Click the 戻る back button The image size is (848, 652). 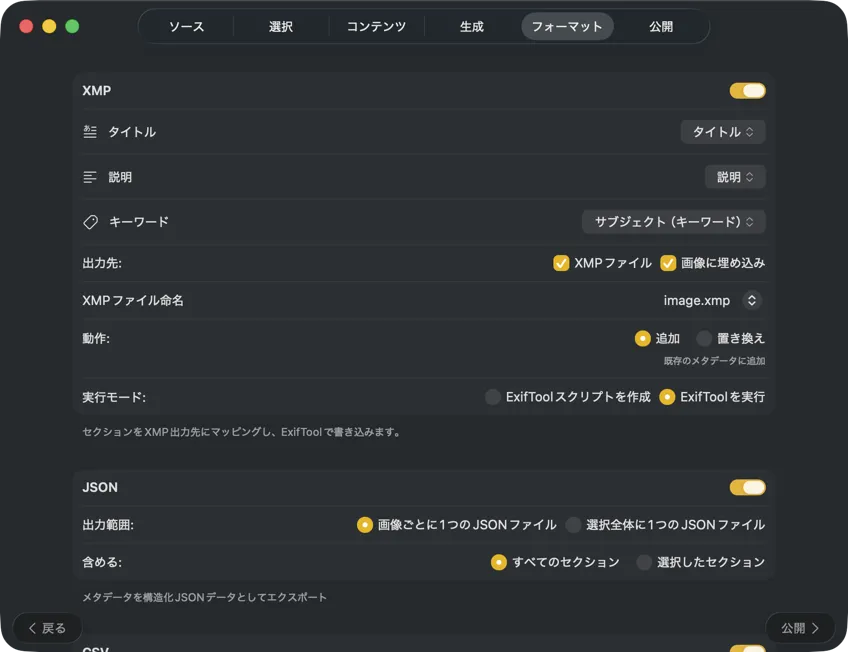(x=47, y=628)
